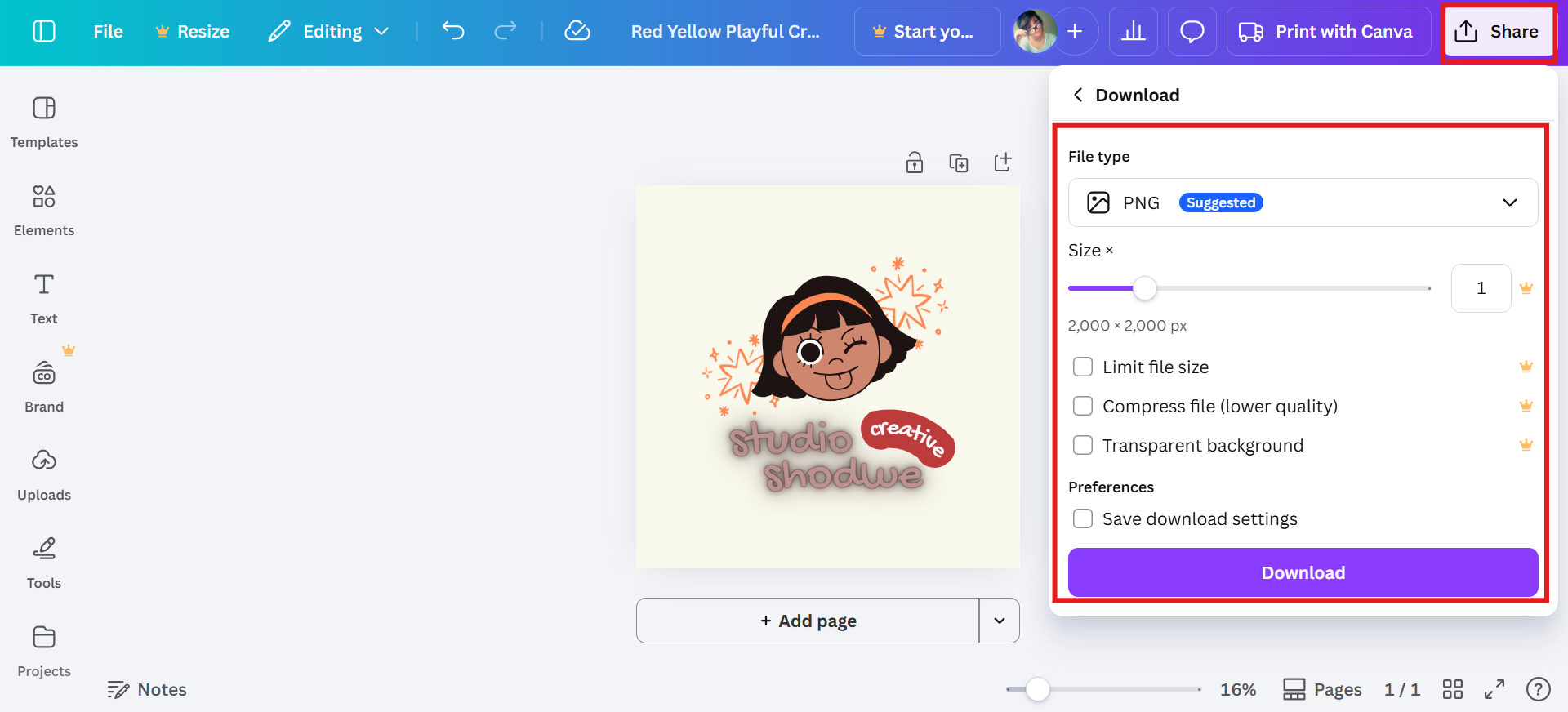Viewport: 1568px width, 712px height.
Task: Click the Share button
Action: click(1499, 31)
